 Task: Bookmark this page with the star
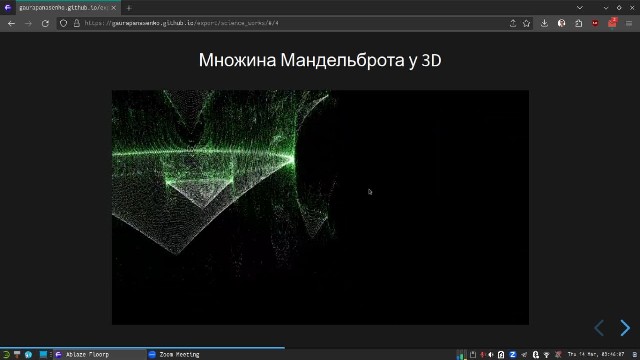(x=527, y=23)
